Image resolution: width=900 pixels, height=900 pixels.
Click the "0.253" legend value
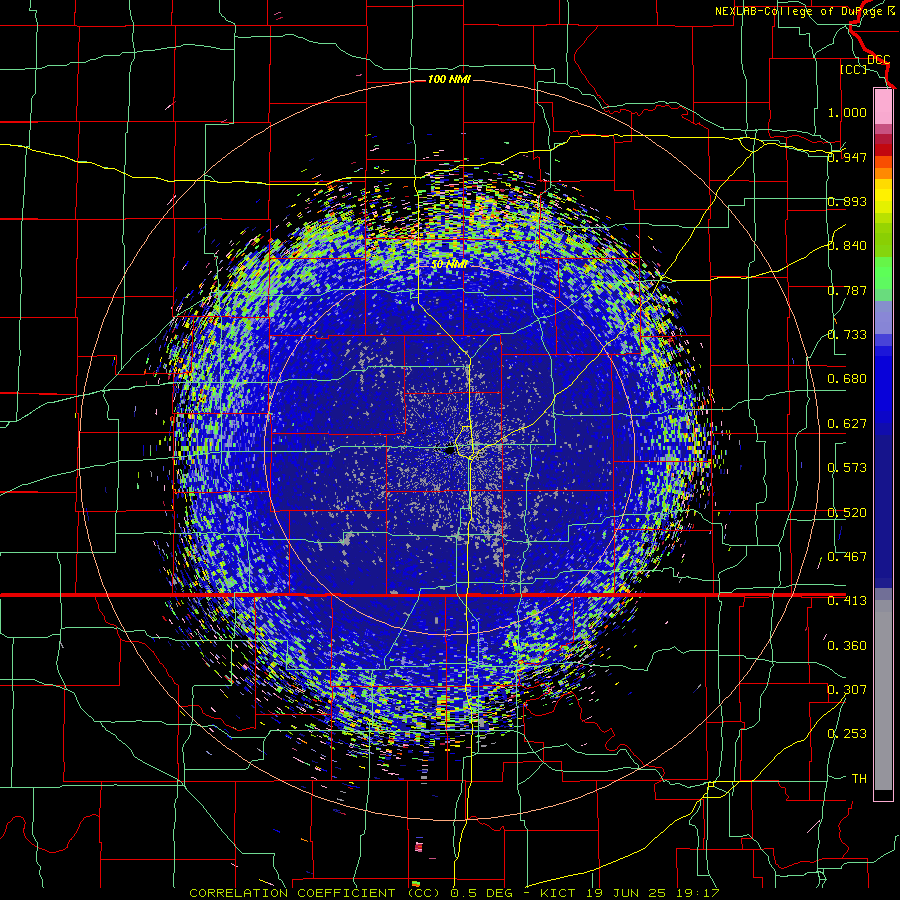pyautogui.click(x=847, y=734)
